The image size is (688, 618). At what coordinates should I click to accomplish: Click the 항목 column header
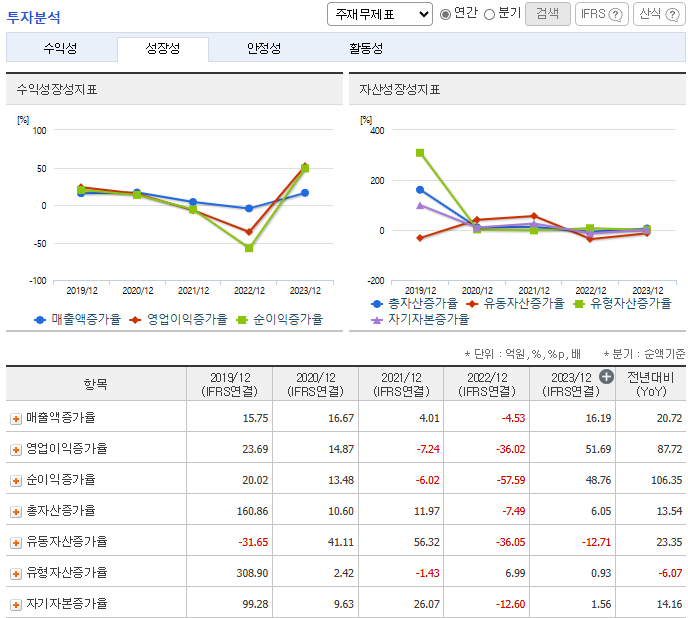coord(96,384)
